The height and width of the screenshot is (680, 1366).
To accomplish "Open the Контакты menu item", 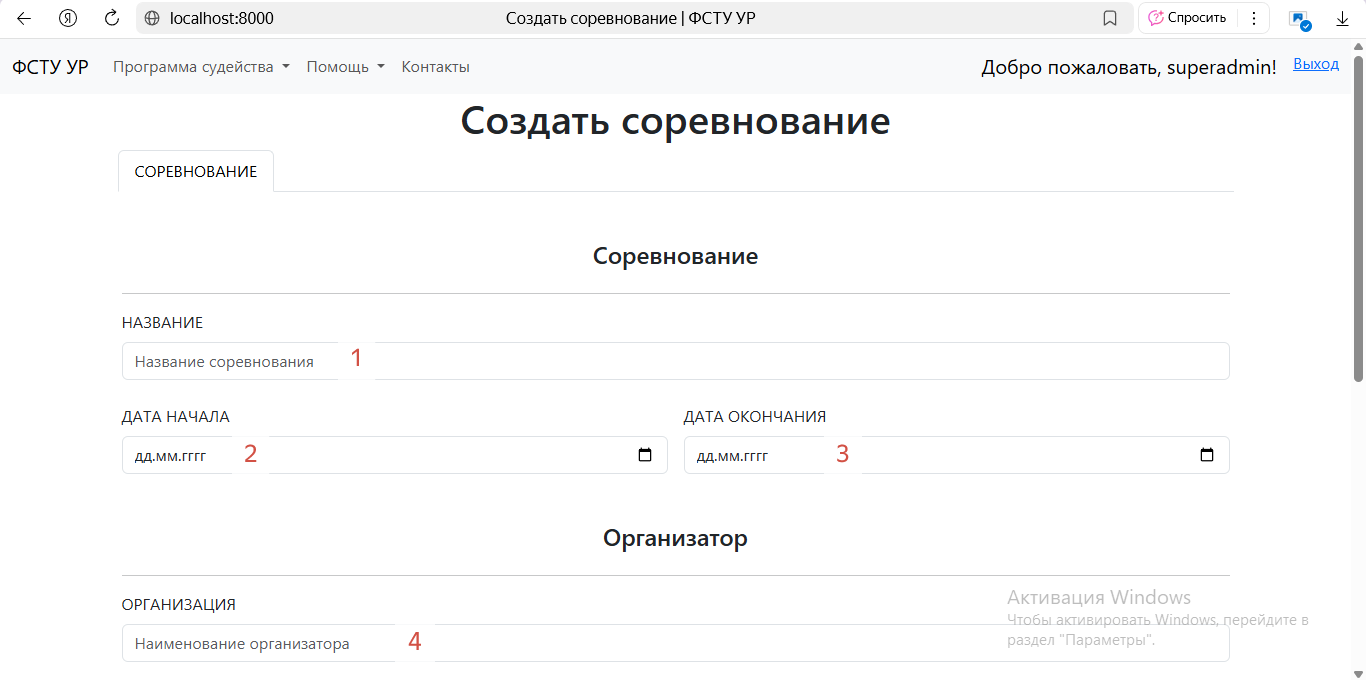I will point(435,67).
